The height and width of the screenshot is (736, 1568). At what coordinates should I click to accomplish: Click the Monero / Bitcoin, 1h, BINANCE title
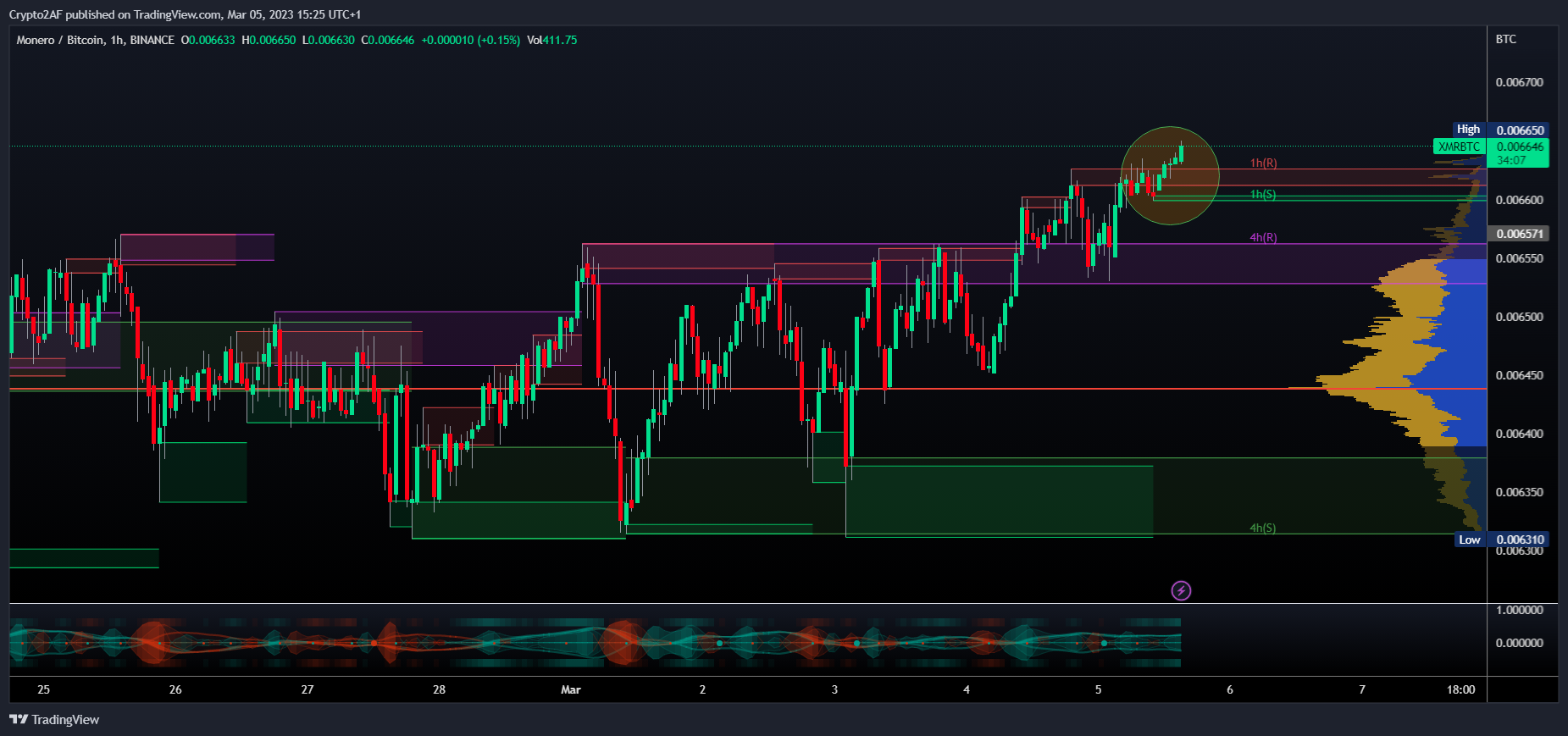coord(95,40)
